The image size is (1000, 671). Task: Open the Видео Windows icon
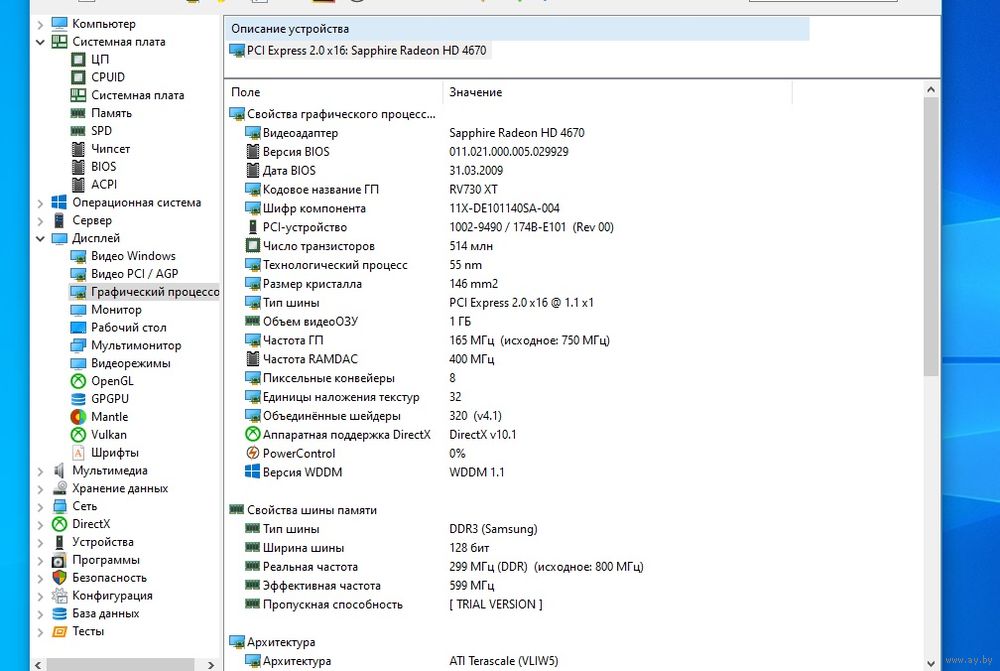78,256
